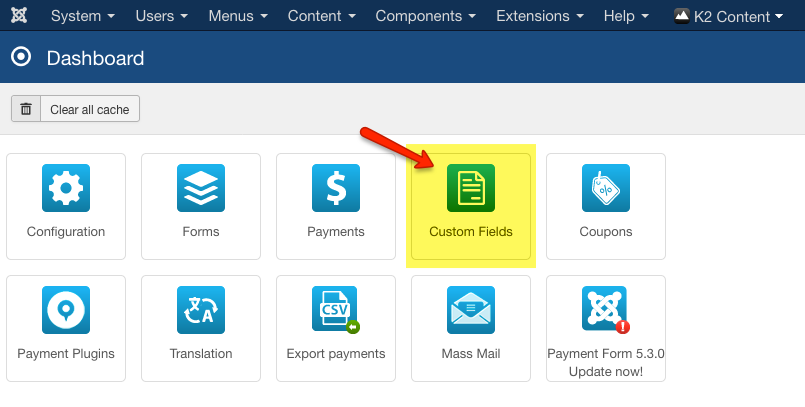
Task: Click the Export payments label
Action: tap(336, 354)
